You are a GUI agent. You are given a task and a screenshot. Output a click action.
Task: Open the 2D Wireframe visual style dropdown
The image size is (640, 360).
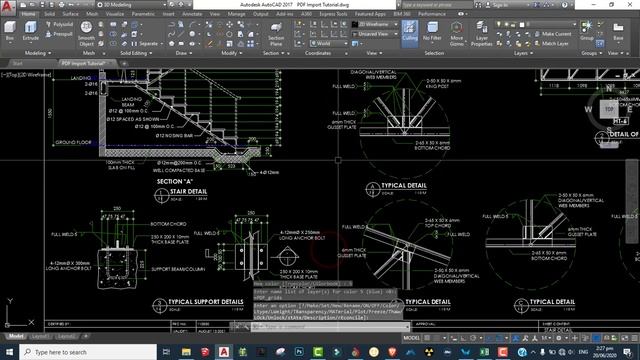[x=375, y=24]
